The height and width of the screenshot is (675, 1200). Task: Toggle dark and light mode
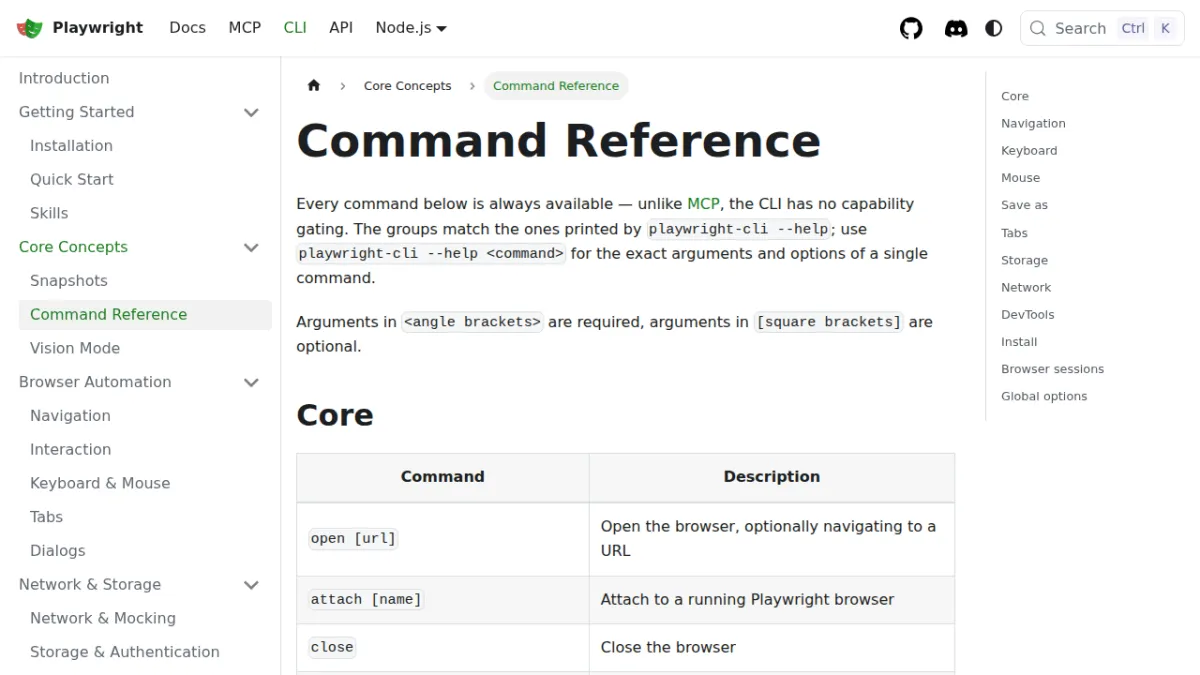pos(994,28)
